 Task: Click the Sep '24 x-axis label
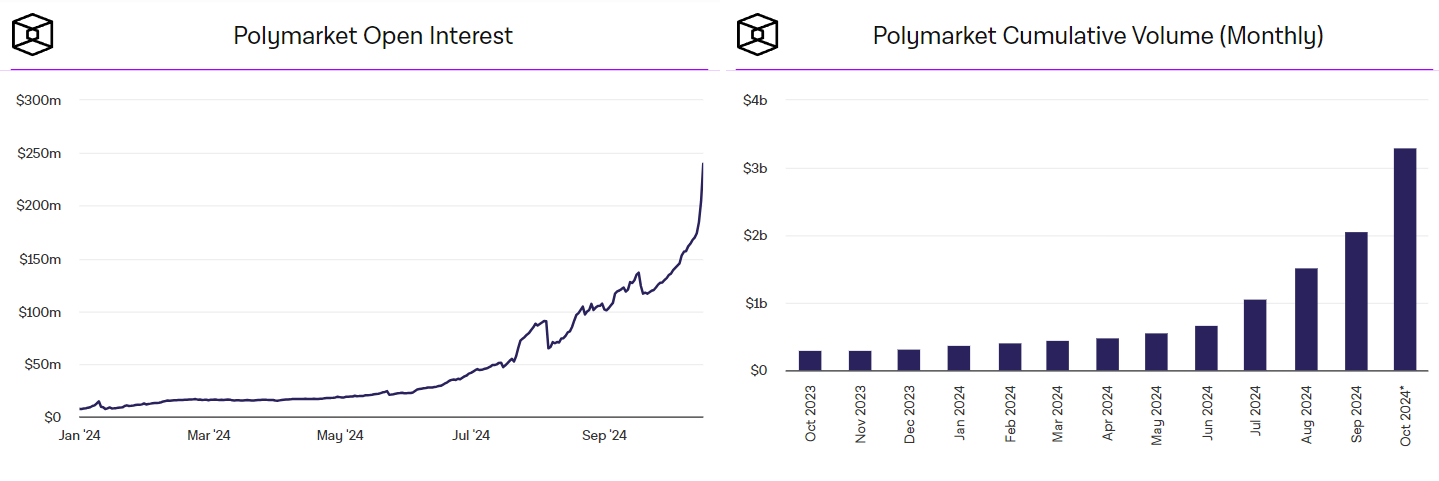(604, 436)
